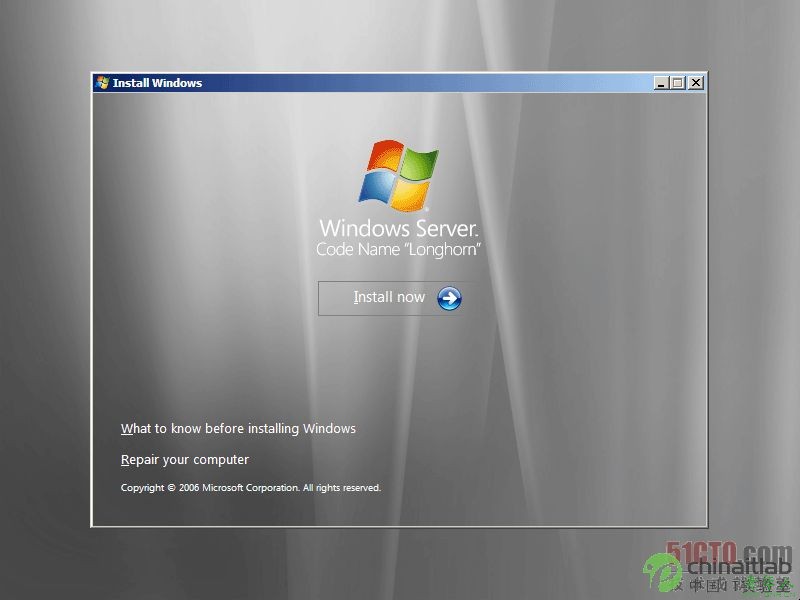
Task: Click the blue arrow icon beside Install now
Action: (x=449, y=298)
